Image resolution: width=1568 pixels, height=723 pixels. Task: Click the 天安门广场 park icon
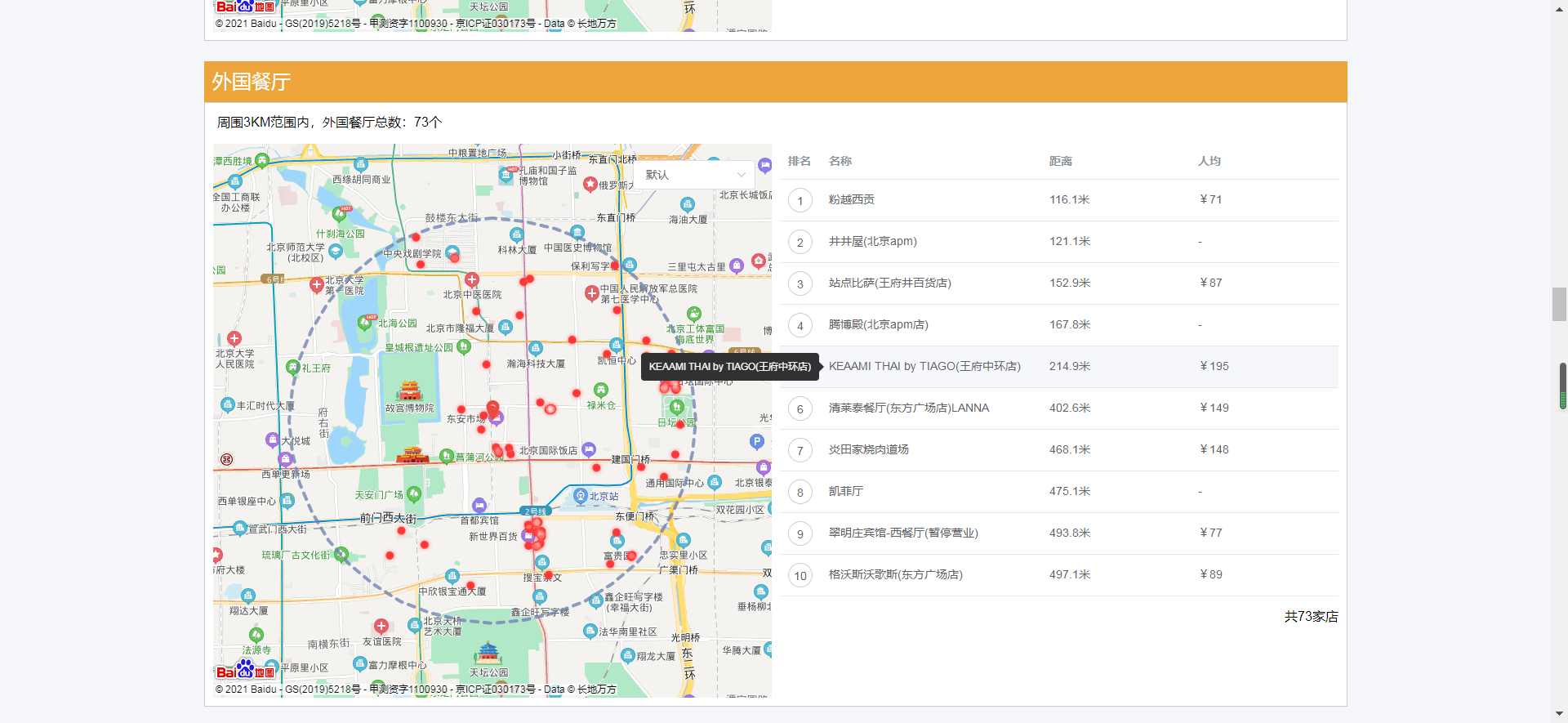413,493
